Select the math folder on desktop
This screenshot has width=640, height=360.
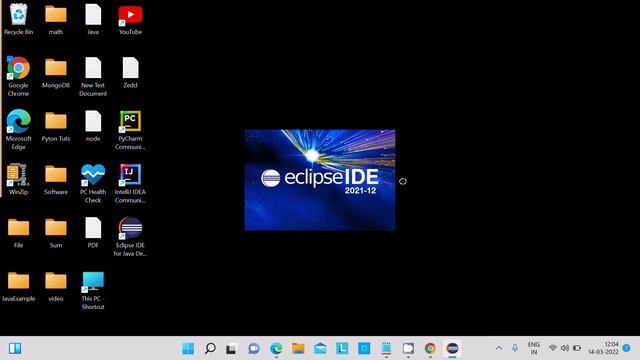point(56,19)
